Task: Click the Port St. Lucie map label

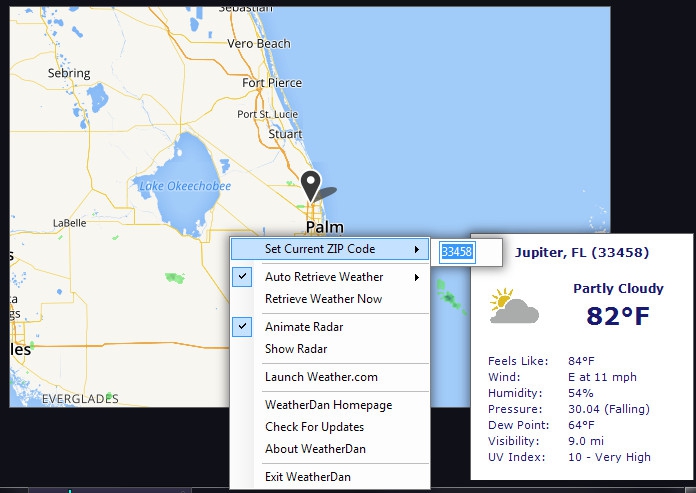Action: (x=268, y=114)
